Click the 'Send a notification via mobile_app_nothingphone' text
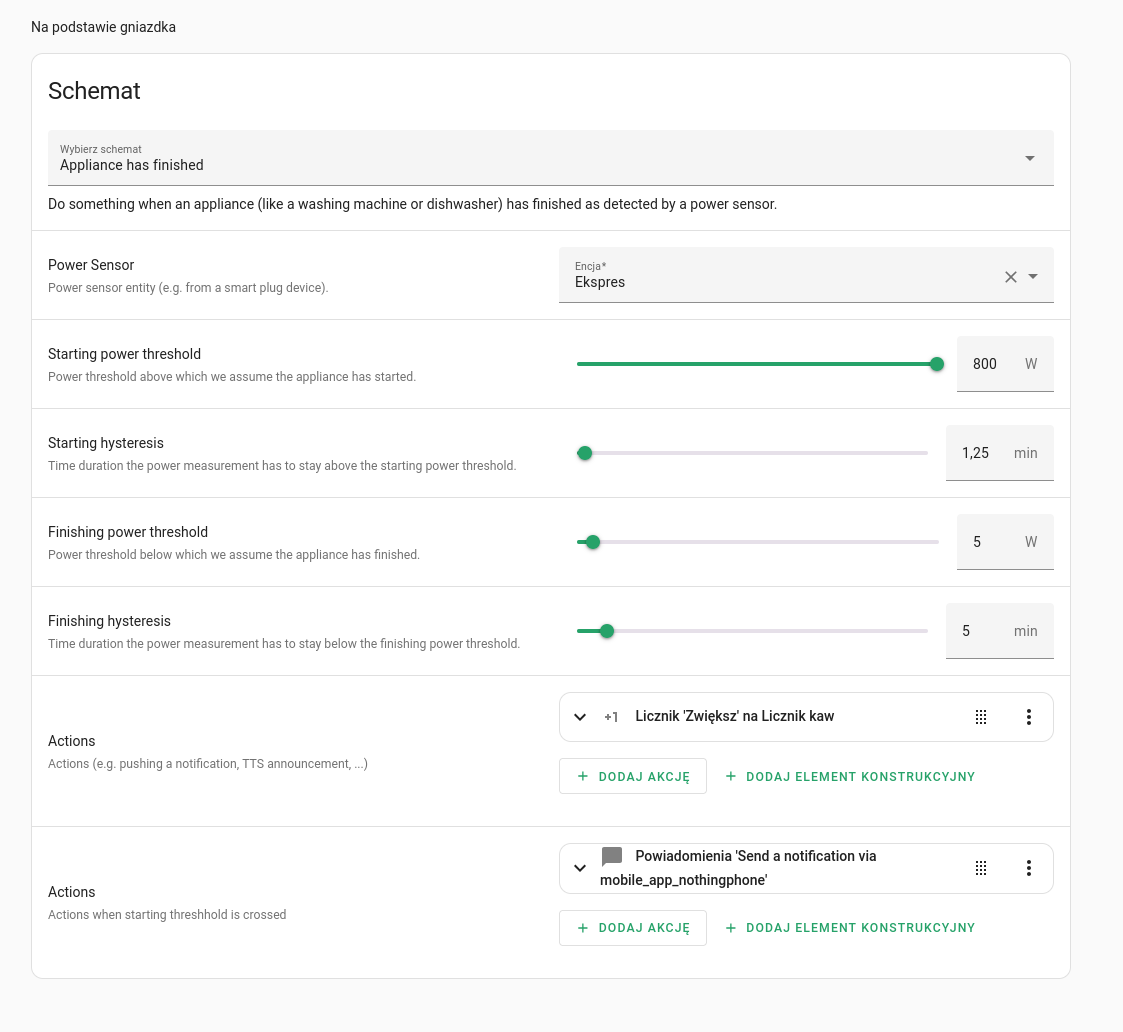The height and width of the screenshot is (1032, 1123). (738, 868)
